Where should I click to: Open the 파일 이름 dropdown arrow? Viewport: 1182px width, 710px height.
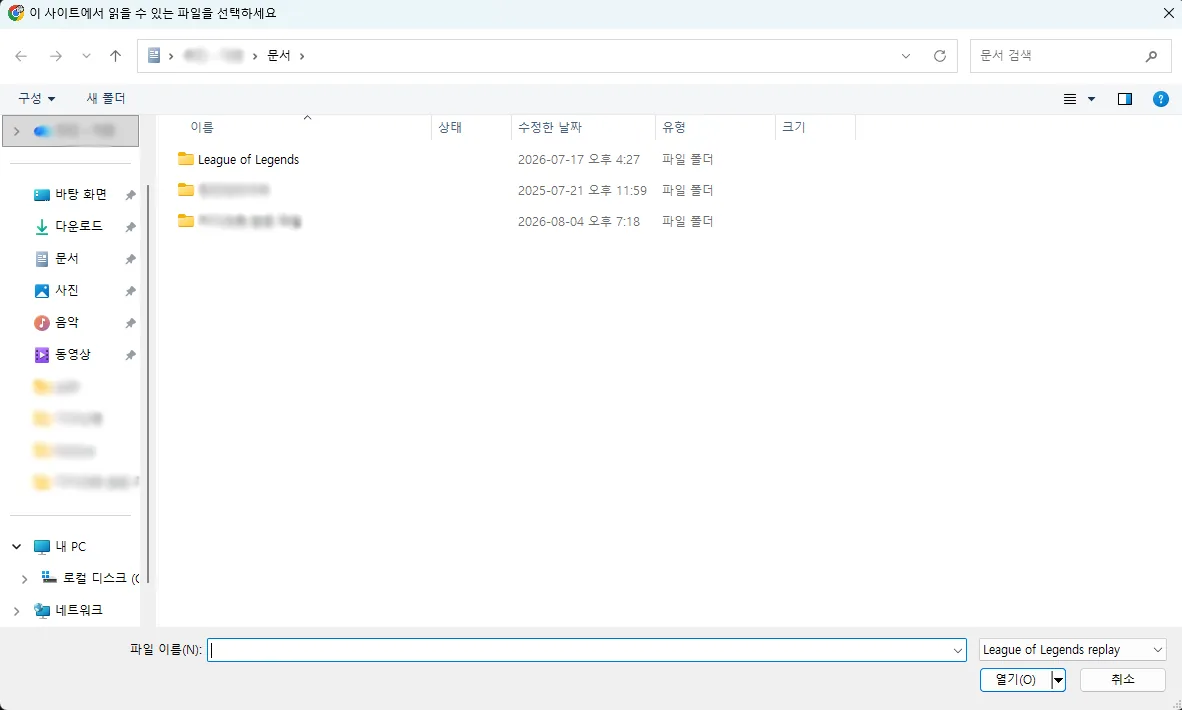click(x=958, y=650)
